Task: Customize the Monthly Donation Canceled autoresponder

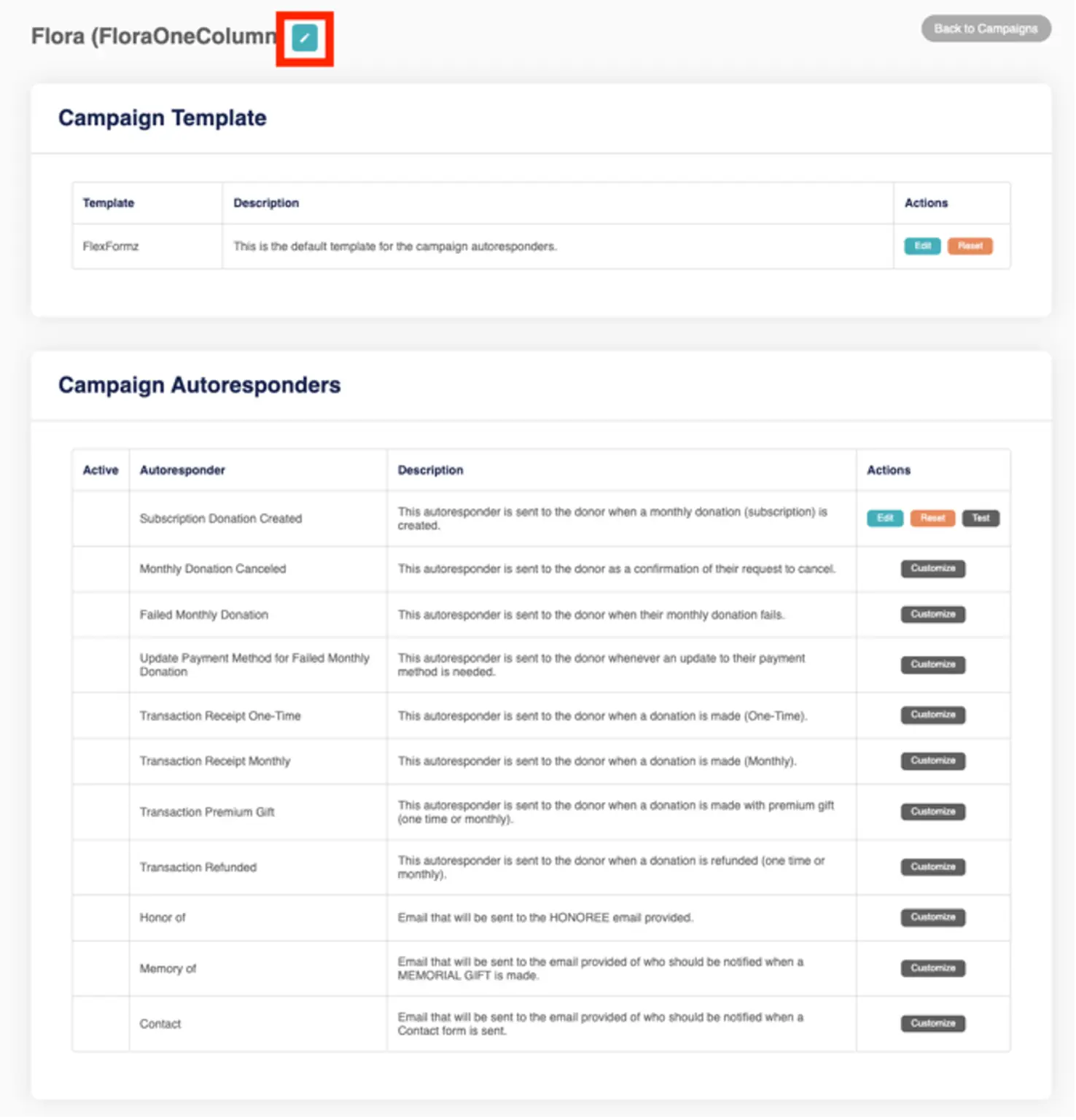Action: 932,568
